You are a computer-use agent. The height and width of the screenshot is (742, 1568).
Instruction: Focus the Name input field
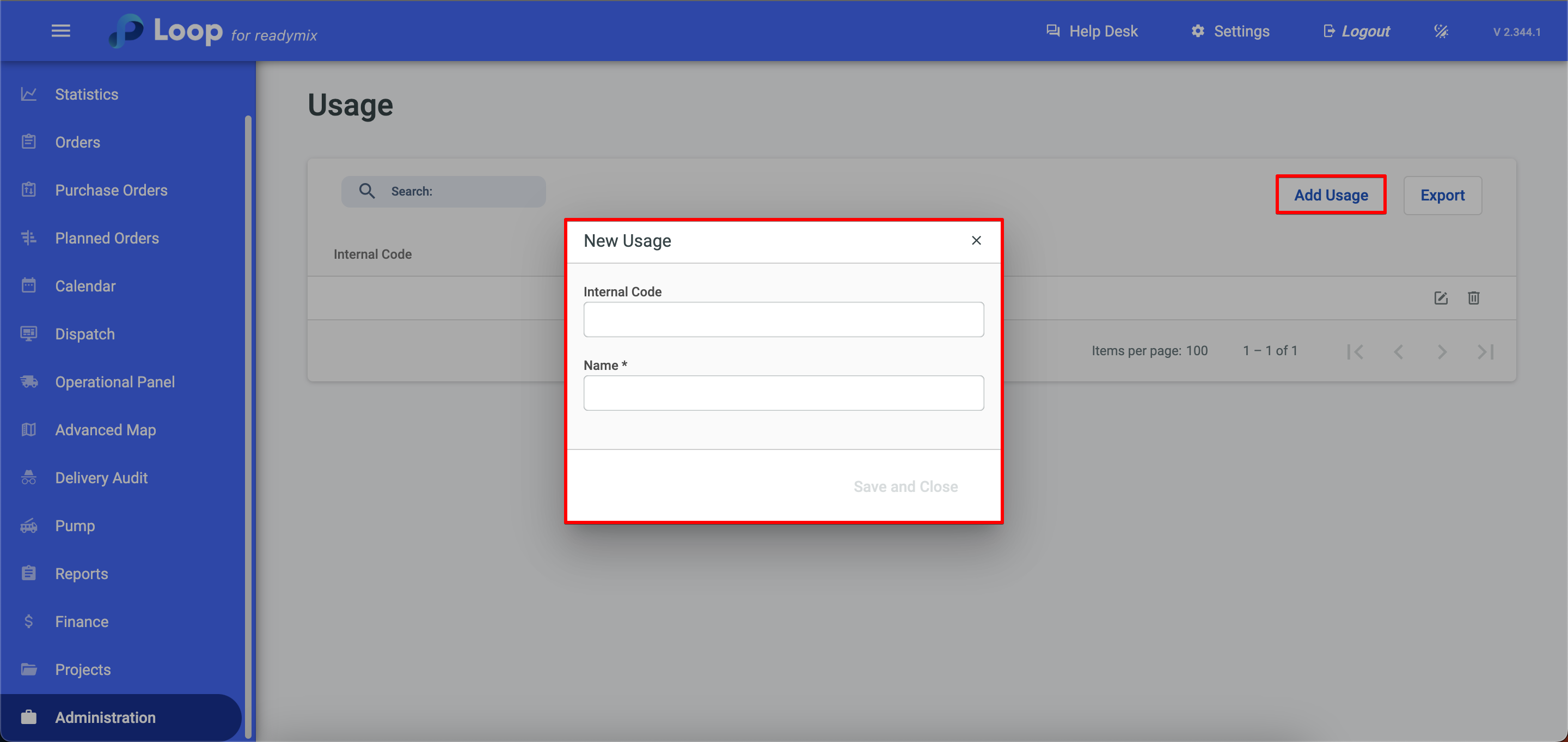[783, 393]
